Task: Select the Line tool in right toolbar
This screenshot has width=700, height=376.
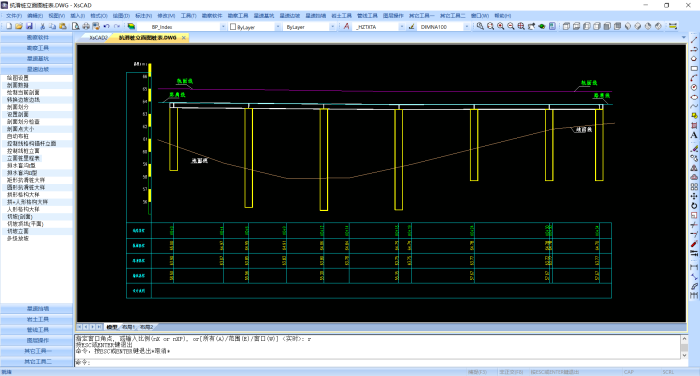Action: pos(694,40)
